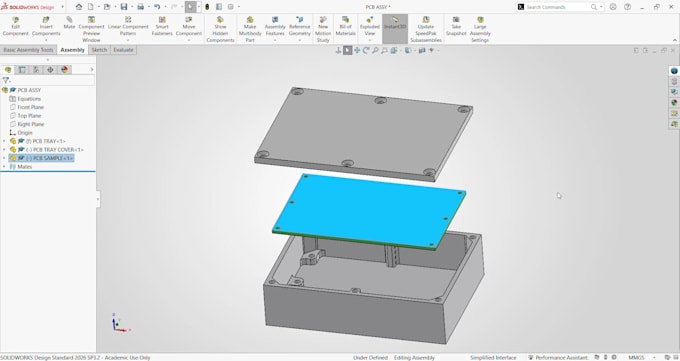This screenshot has height=361, width=680.
Task: Select the Mate tool
Action: coord(69,23)
